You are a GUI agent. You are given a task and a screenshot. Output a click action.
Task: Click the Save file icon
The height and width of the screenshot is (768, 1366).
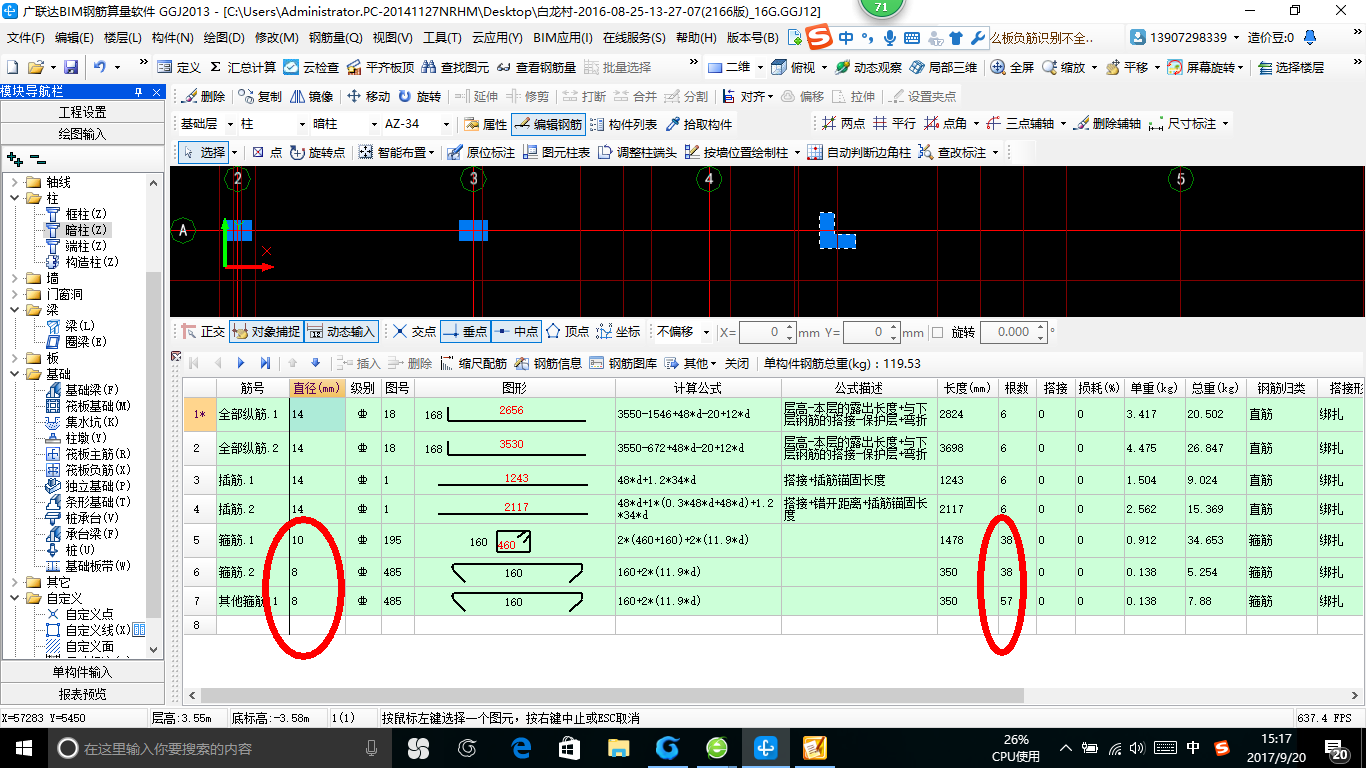point(71,67)
